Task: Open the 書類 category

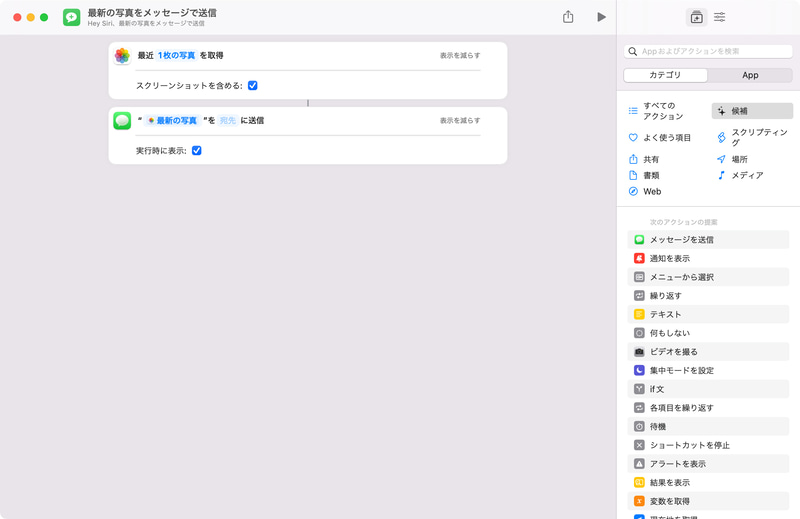Action: [x=644, y=176]
